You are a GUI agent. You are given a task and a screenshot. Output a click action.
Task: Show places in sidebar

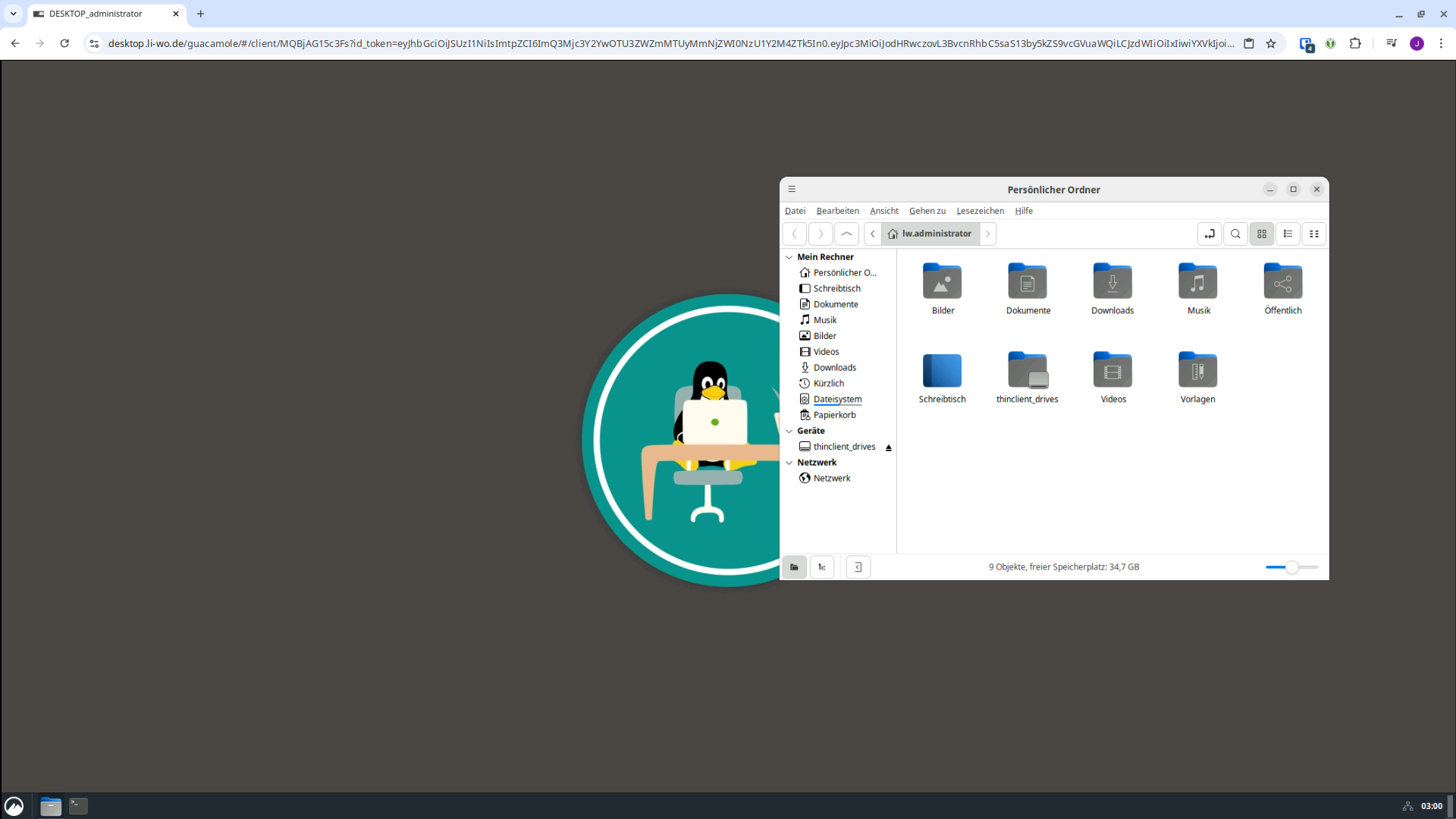794,567
